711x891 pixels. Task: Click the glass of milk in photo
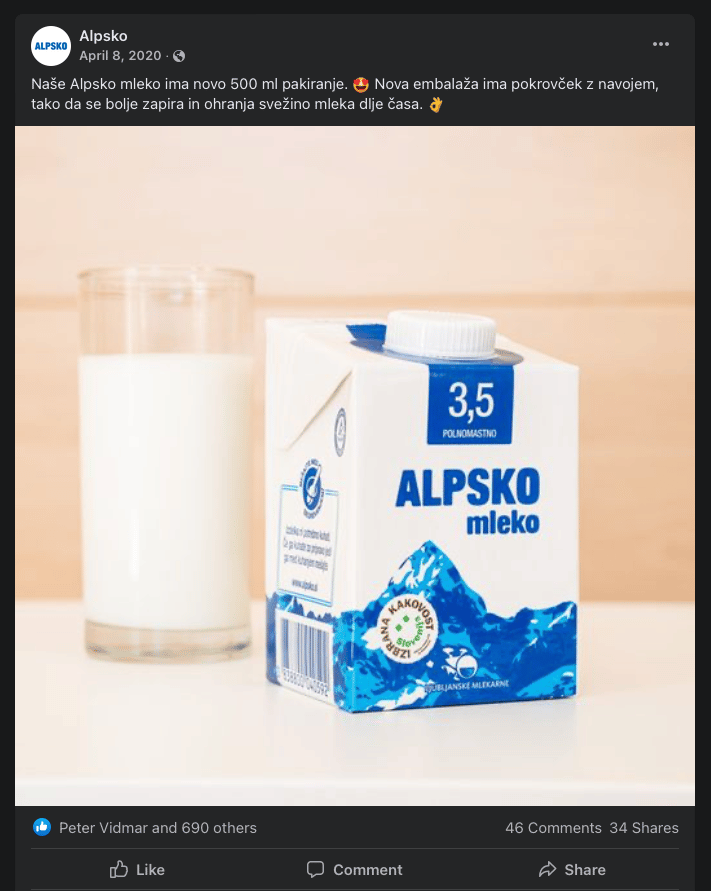point(166,463)
